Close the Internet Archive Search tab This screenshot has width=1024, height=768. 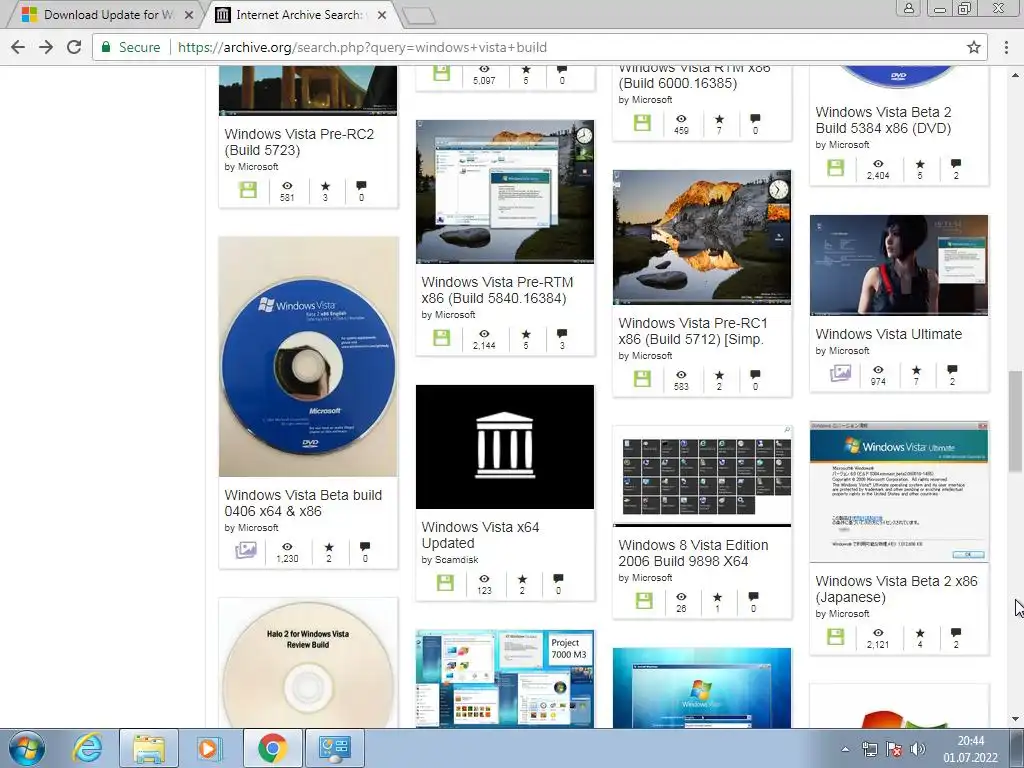point(382,14)
